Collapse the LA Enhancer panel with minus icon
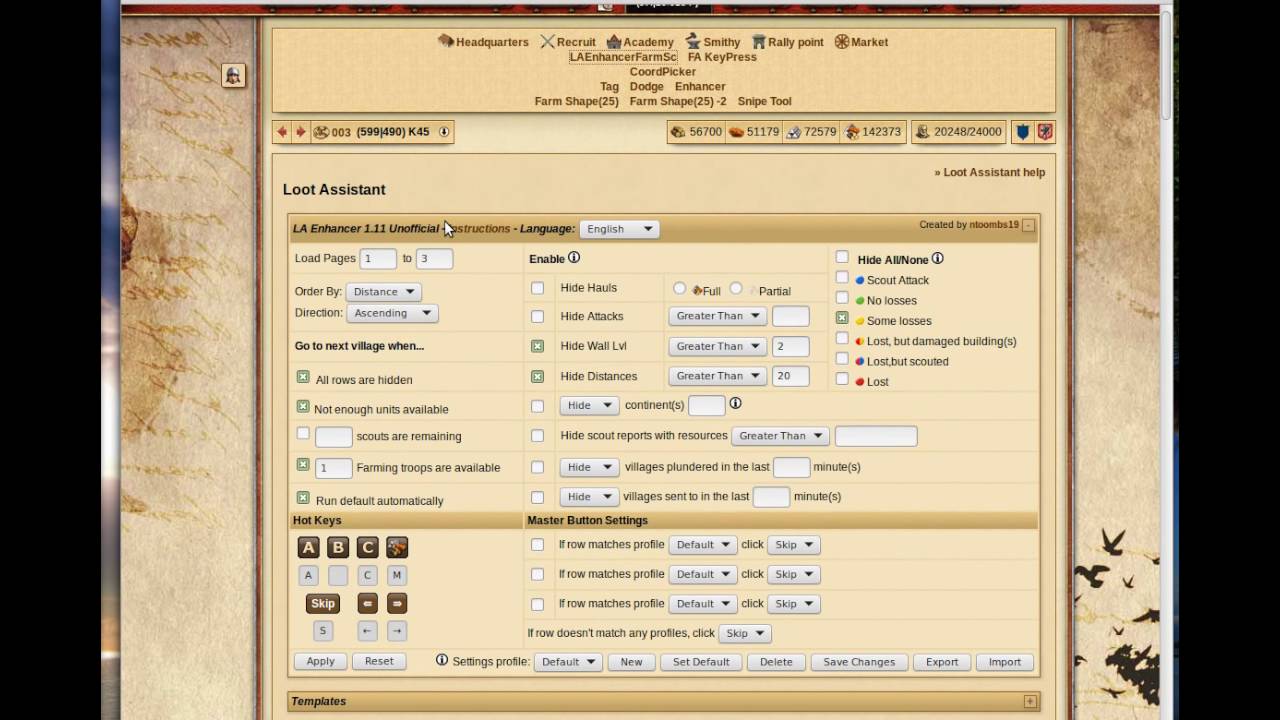Screen dimensions: 1280x720 [x=1028, y=226]
